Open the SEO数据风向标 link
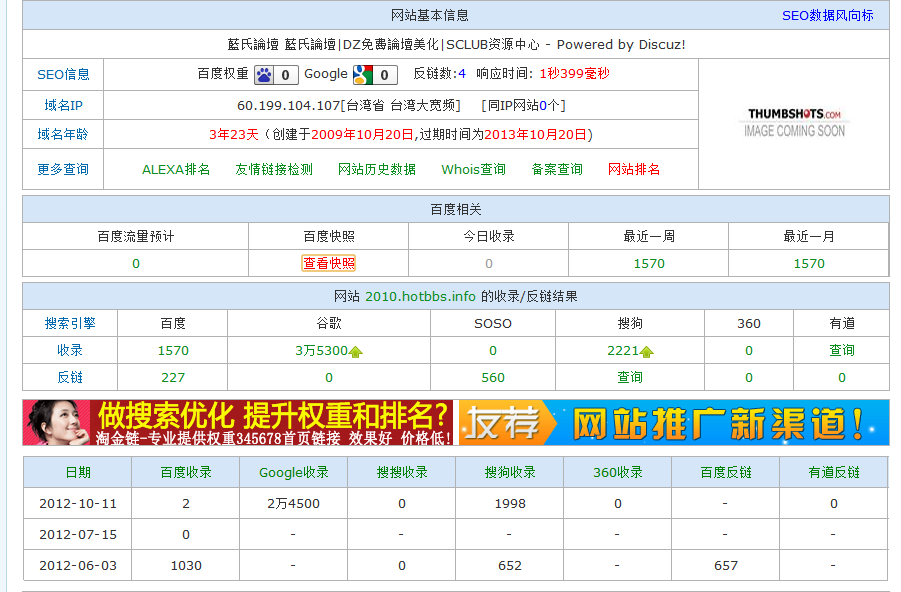This screenshot has width=901, height=592. [827, 16]
